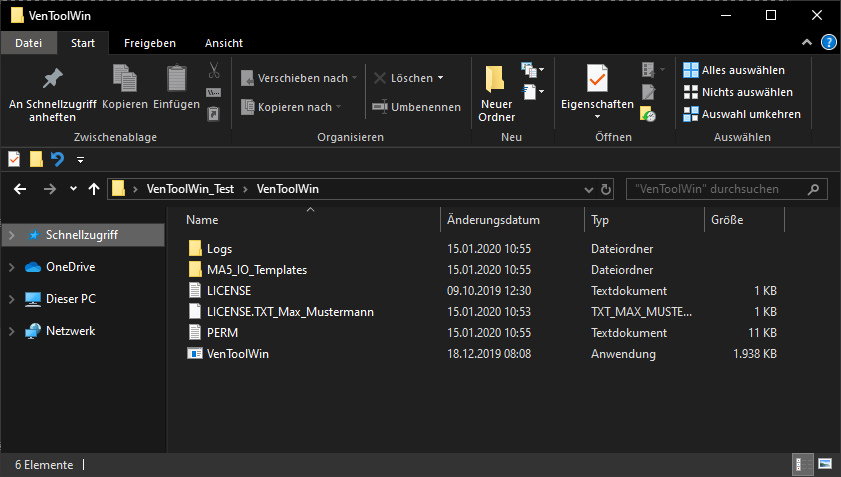Expand the Dieser PC tree node
This screenshot has width=841, height=477.
click(x=11, y=299)
